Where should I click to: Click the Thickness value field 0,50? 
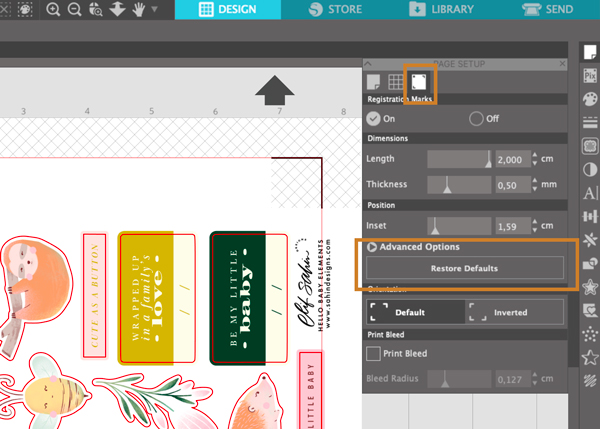click(513, 185)
